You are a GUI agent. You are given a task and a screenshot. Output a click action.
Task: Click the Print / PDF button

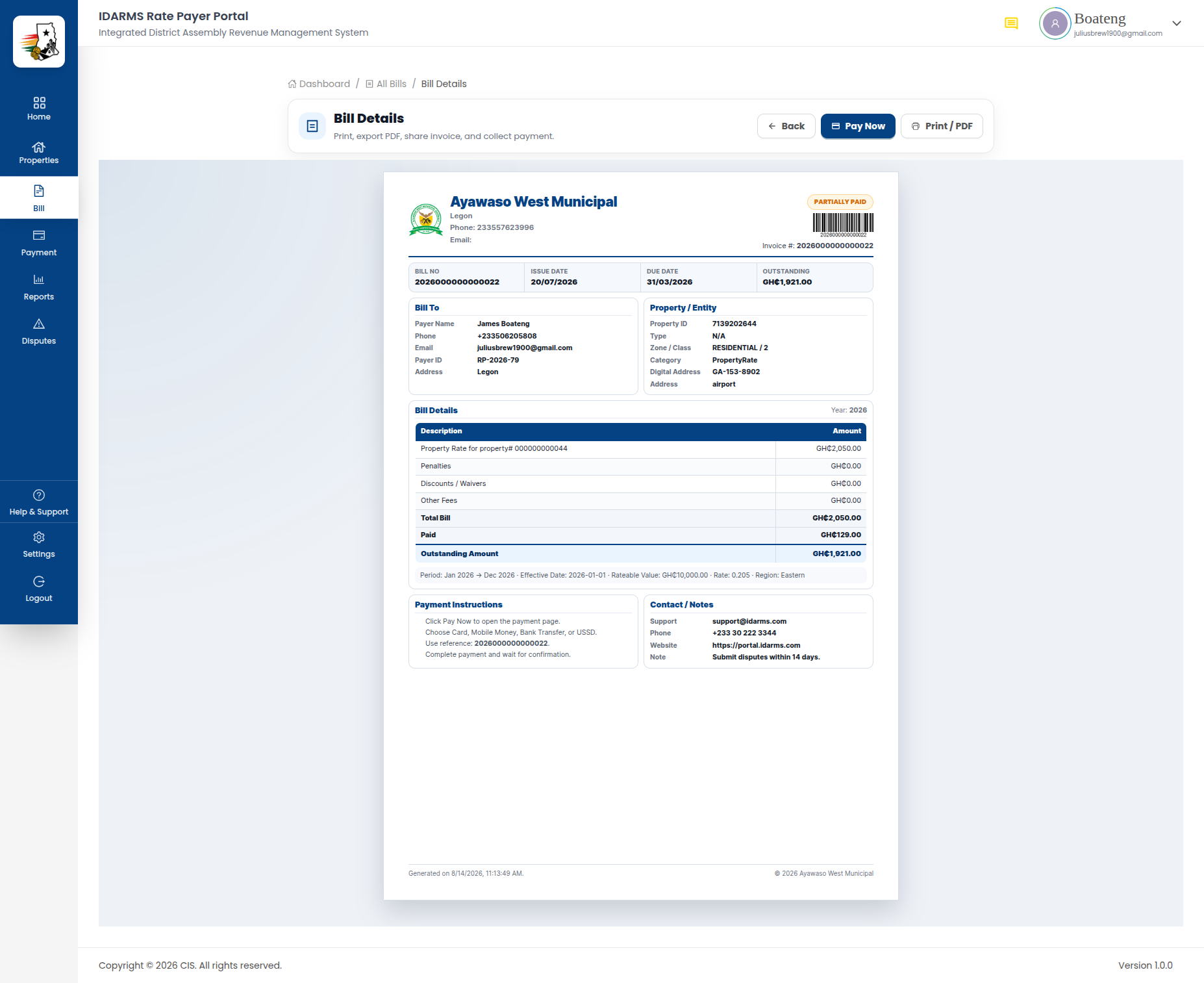pyautogui.click(x=942, y=126)
